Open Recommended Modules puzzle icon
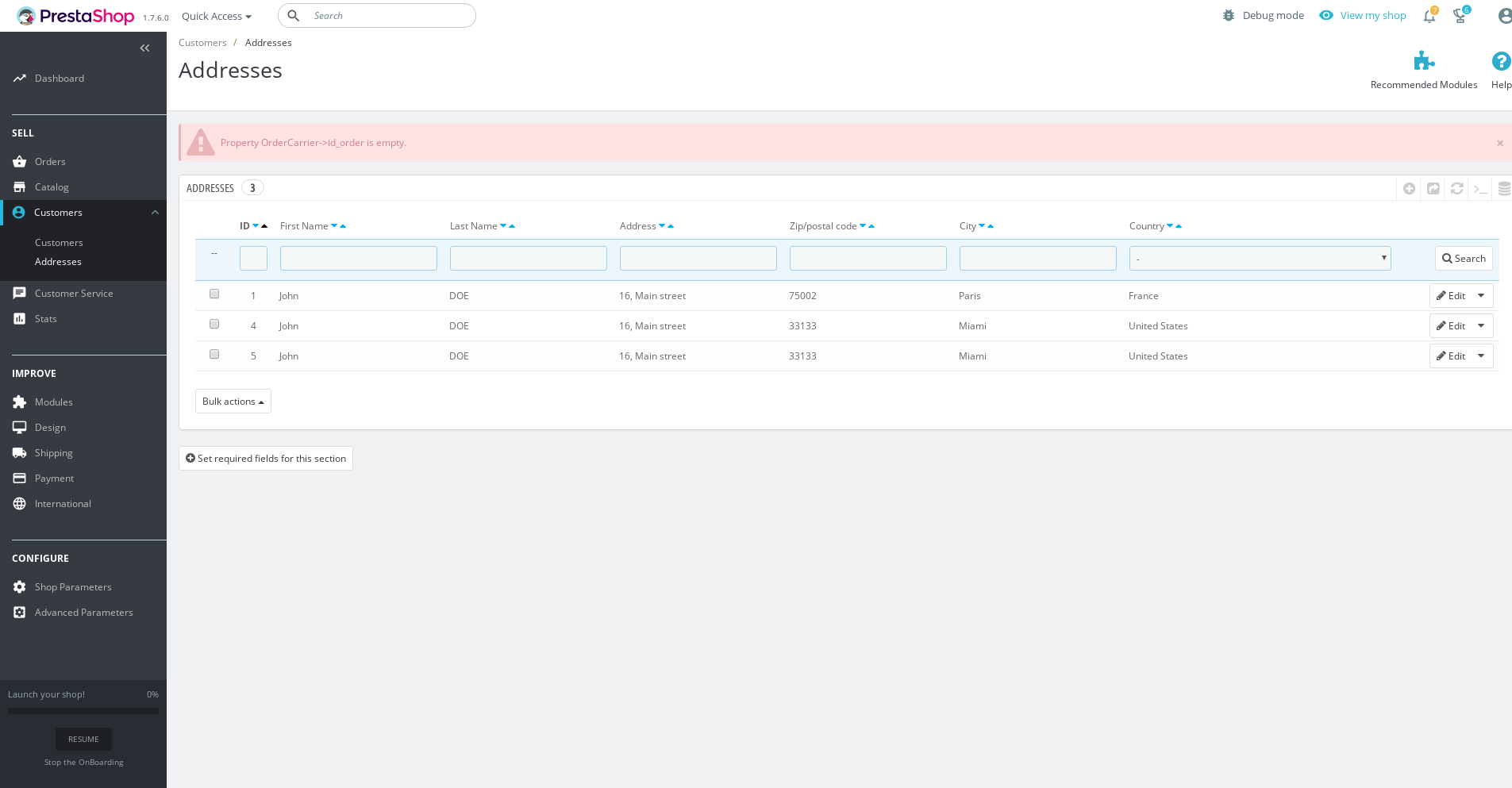The height and width of the screenshot is (788, 1512). click(x=1424, y=61)
